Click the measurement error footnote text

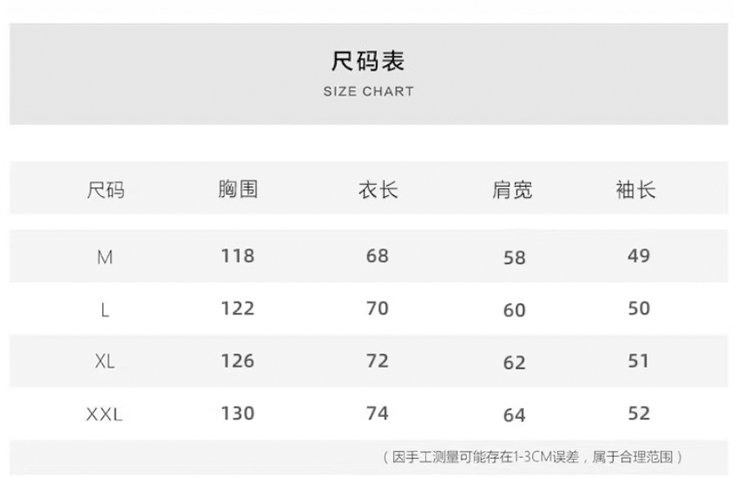(534, 457)
